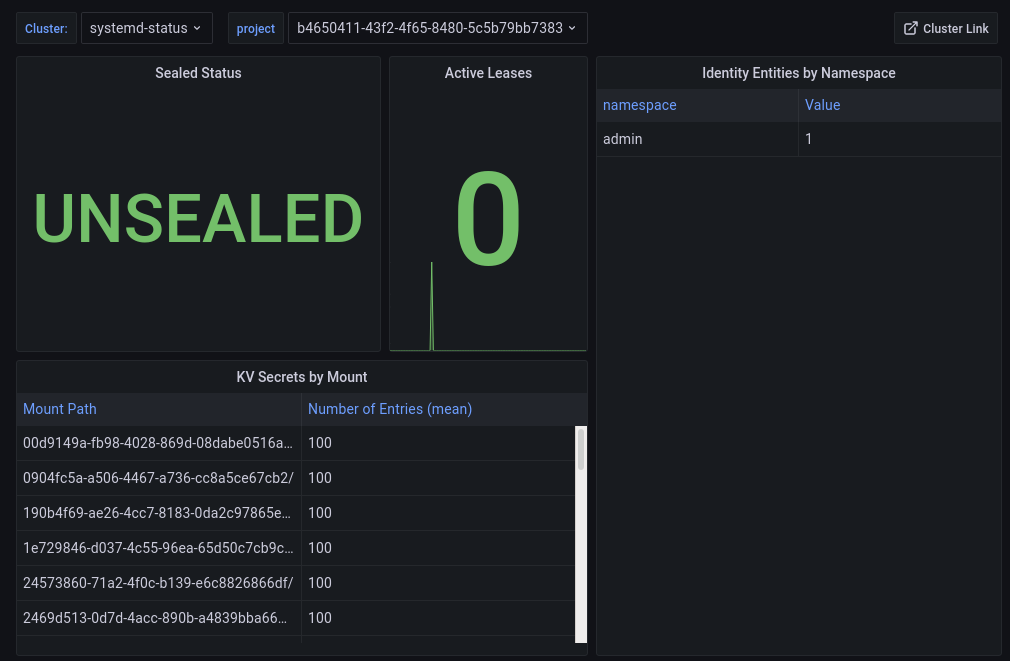Open the Sealed Status panel title menu

[x=198, y=73]
